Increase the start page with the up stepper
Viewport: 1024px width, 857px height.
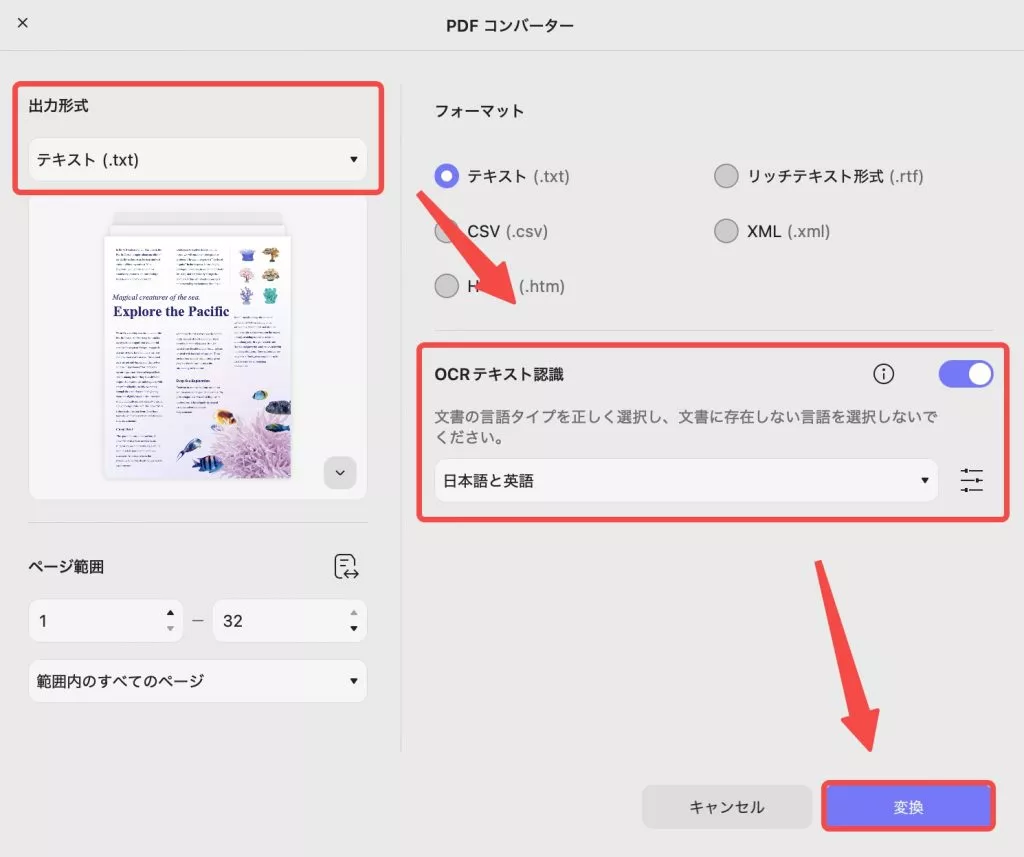click(170, 613)
